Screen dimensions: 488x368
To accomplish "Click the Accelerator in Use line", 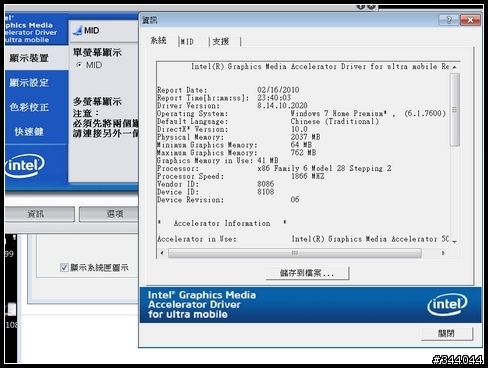I will (x=303, y=239).
